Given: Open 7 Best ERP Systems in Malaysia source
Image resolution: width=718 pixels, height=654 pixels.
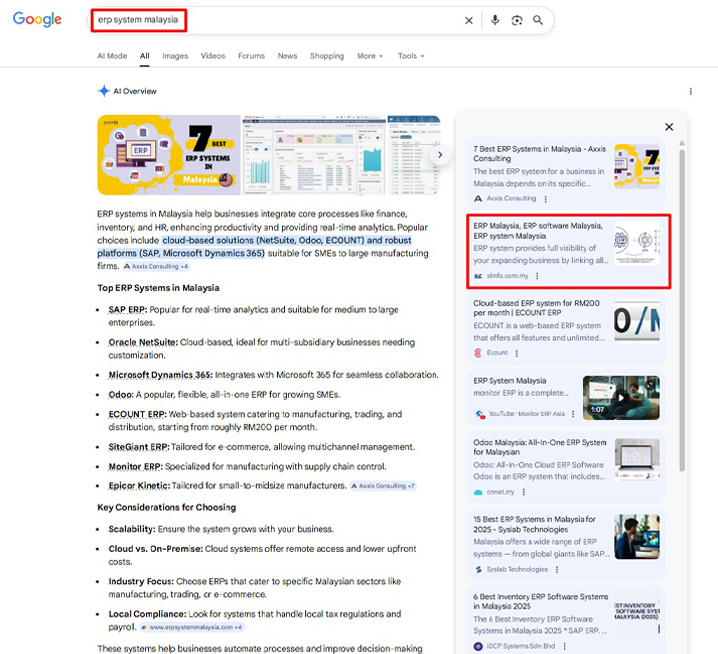Looking at the screenshot, I should (566, 174).
